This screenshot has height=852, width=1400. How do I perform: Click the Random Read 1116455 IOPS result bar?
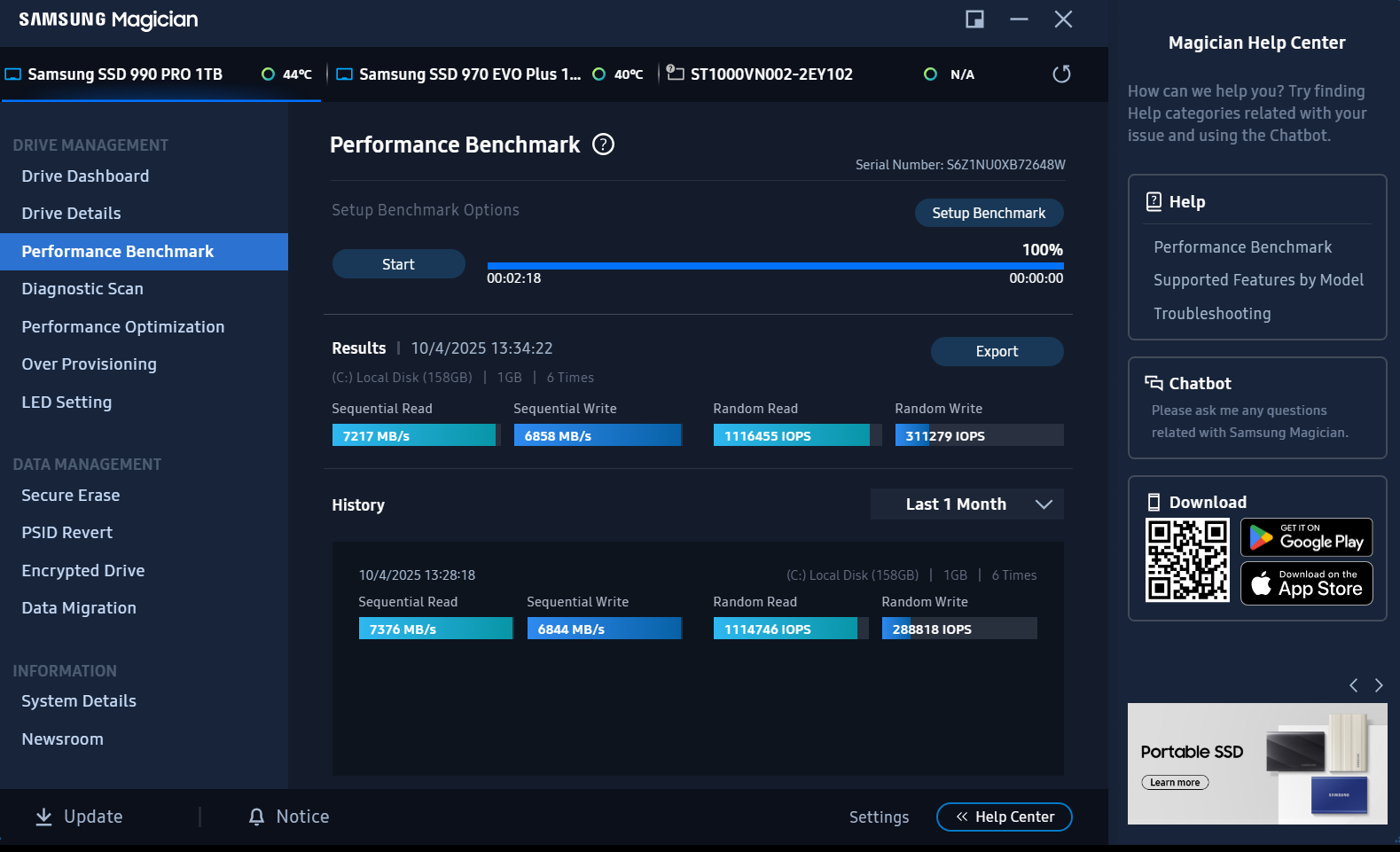[x=797, y=435]
